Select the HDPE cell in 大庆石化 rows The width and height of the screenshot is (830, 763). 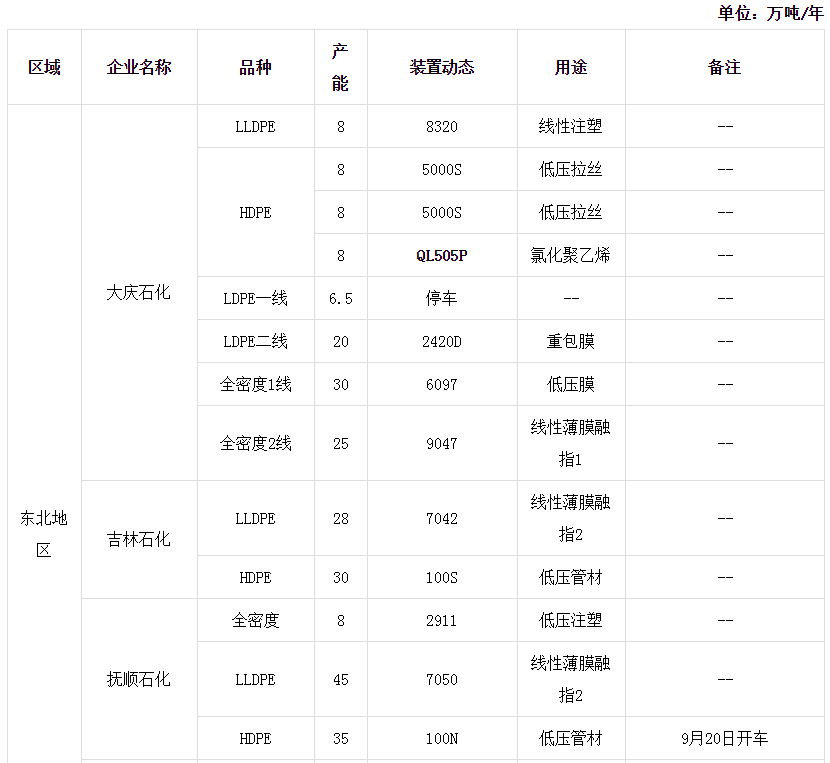256,212
